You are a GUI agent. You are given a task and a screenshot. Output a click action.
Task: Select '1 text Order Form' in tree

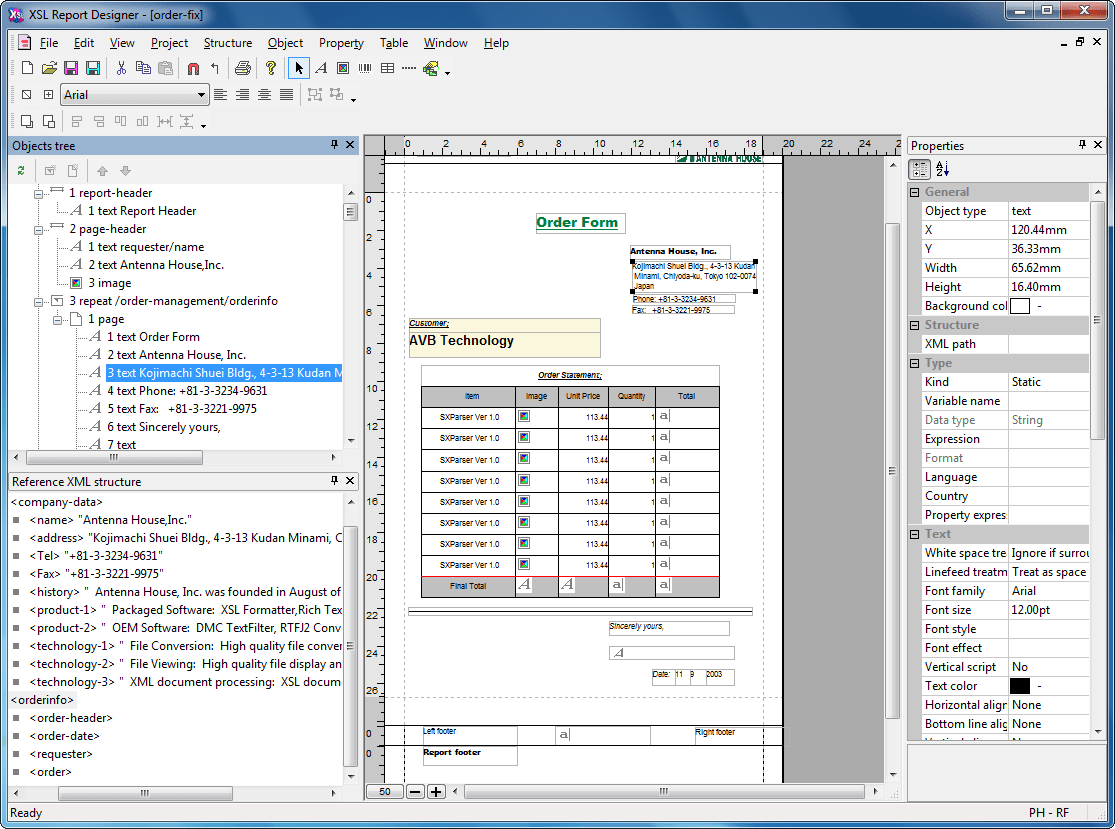(153, 336)
